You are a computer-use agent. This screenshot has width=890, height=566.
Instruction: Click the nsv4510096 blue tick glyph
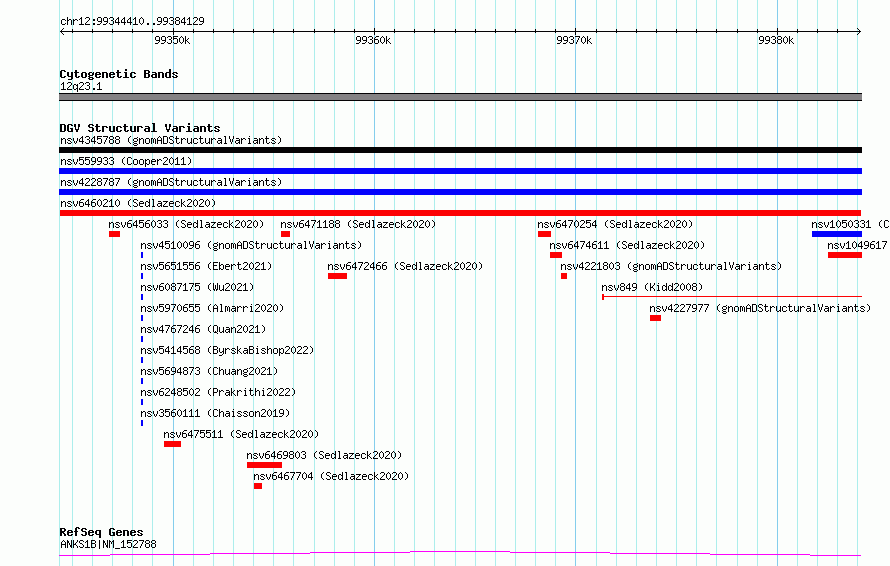142,255
